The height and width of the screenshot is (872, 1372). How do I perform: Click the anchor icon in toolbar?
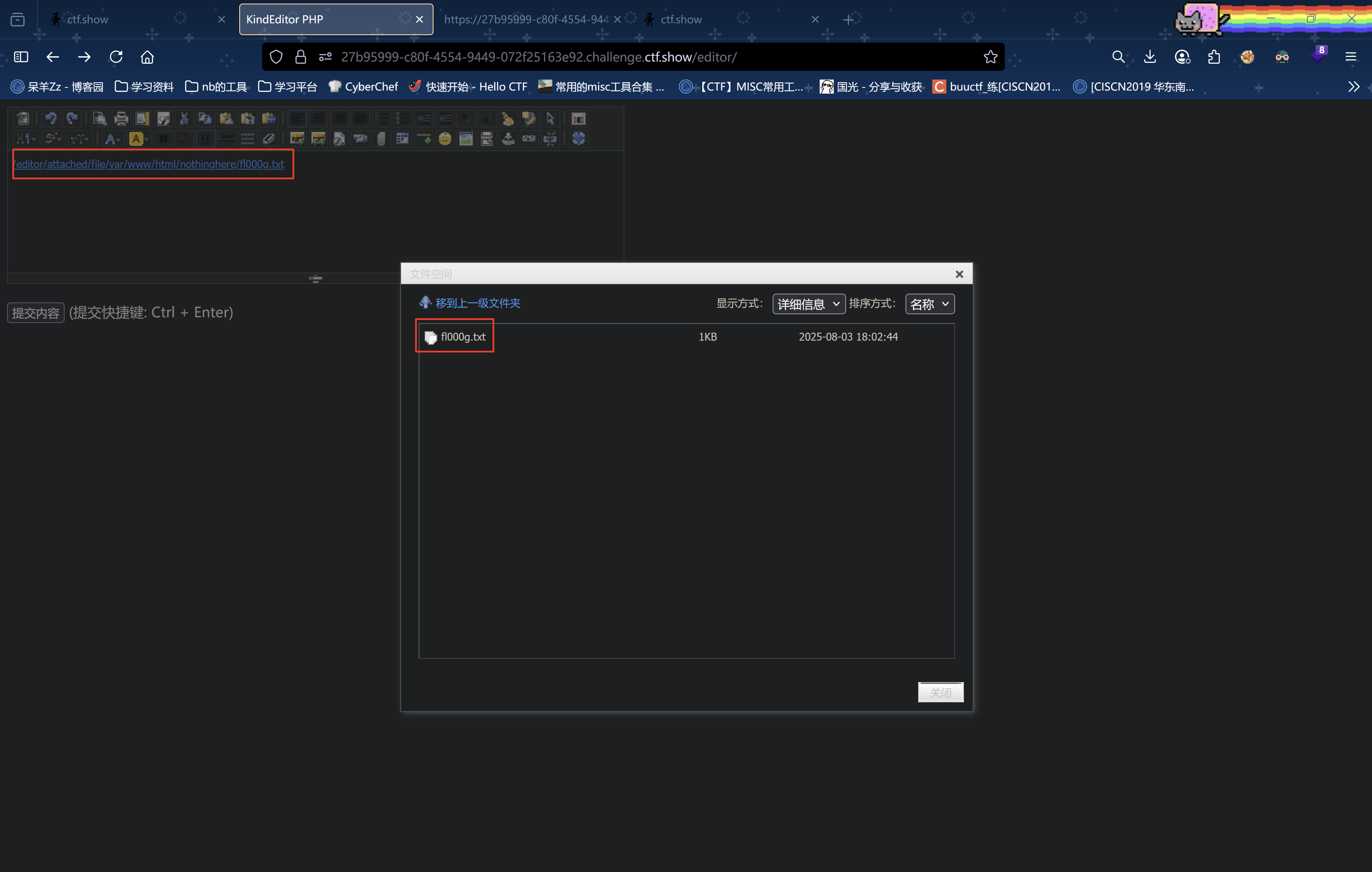tap(507, 138)
